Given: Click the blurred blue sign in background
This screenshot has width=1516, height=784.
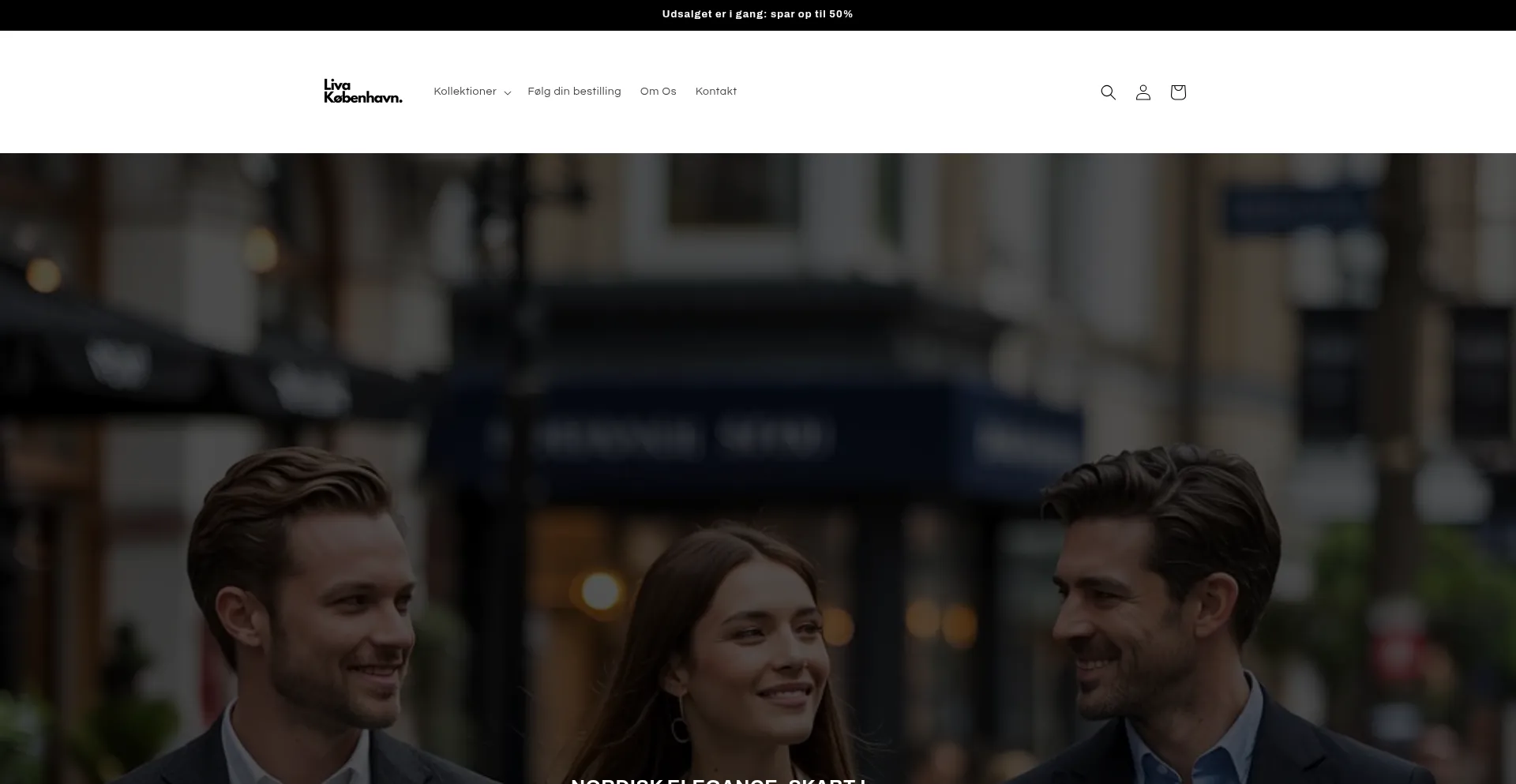Looking at the screenshot, I should click(1295, 211).
